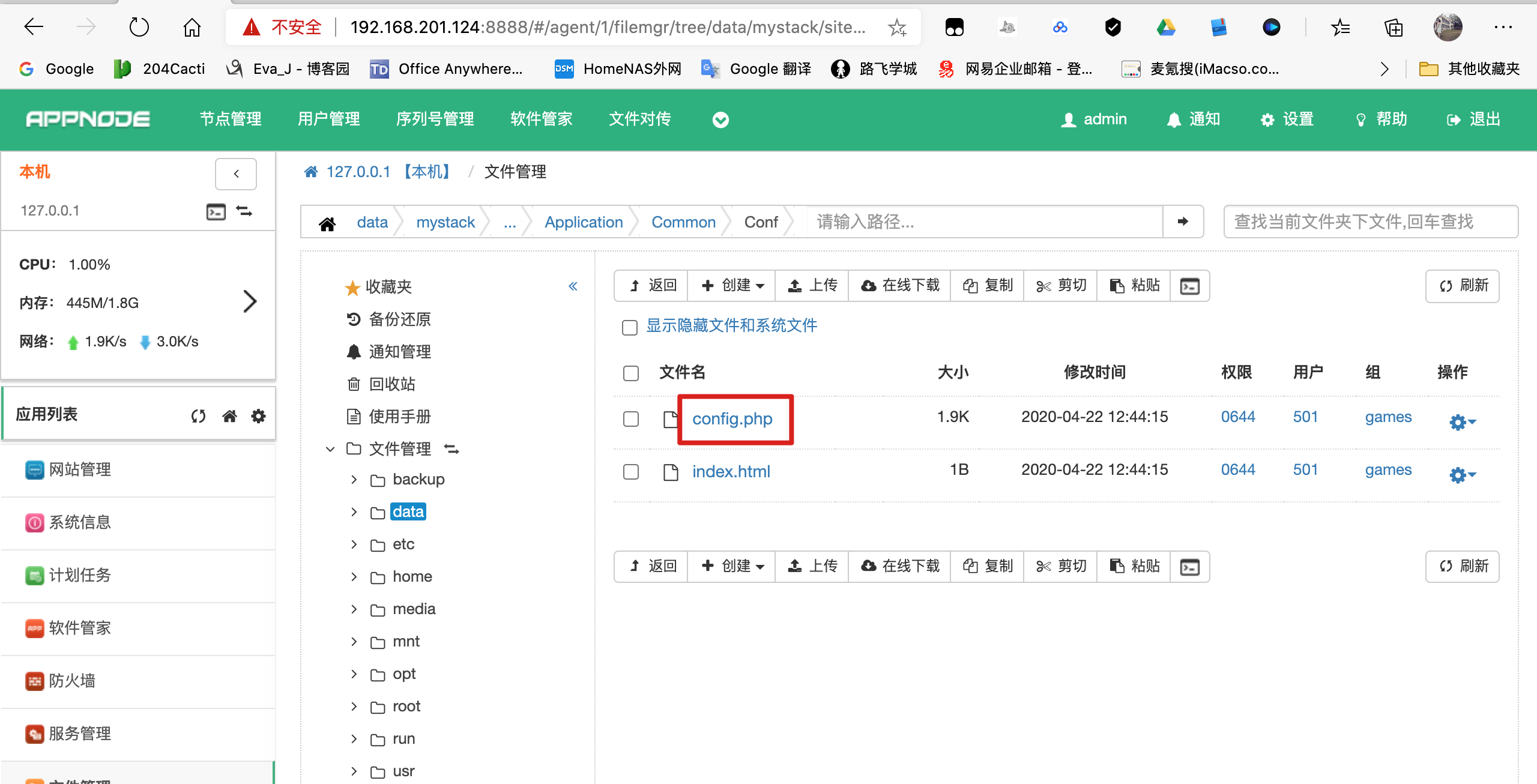
Task: Expand the etc folder in tree
Action: pyautogui.click(x=354, y=544)
